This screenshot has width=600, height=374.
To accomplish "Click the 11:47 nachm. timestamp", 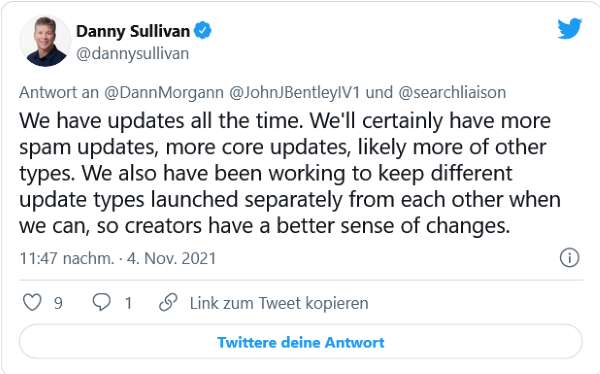I will (67, 258).
